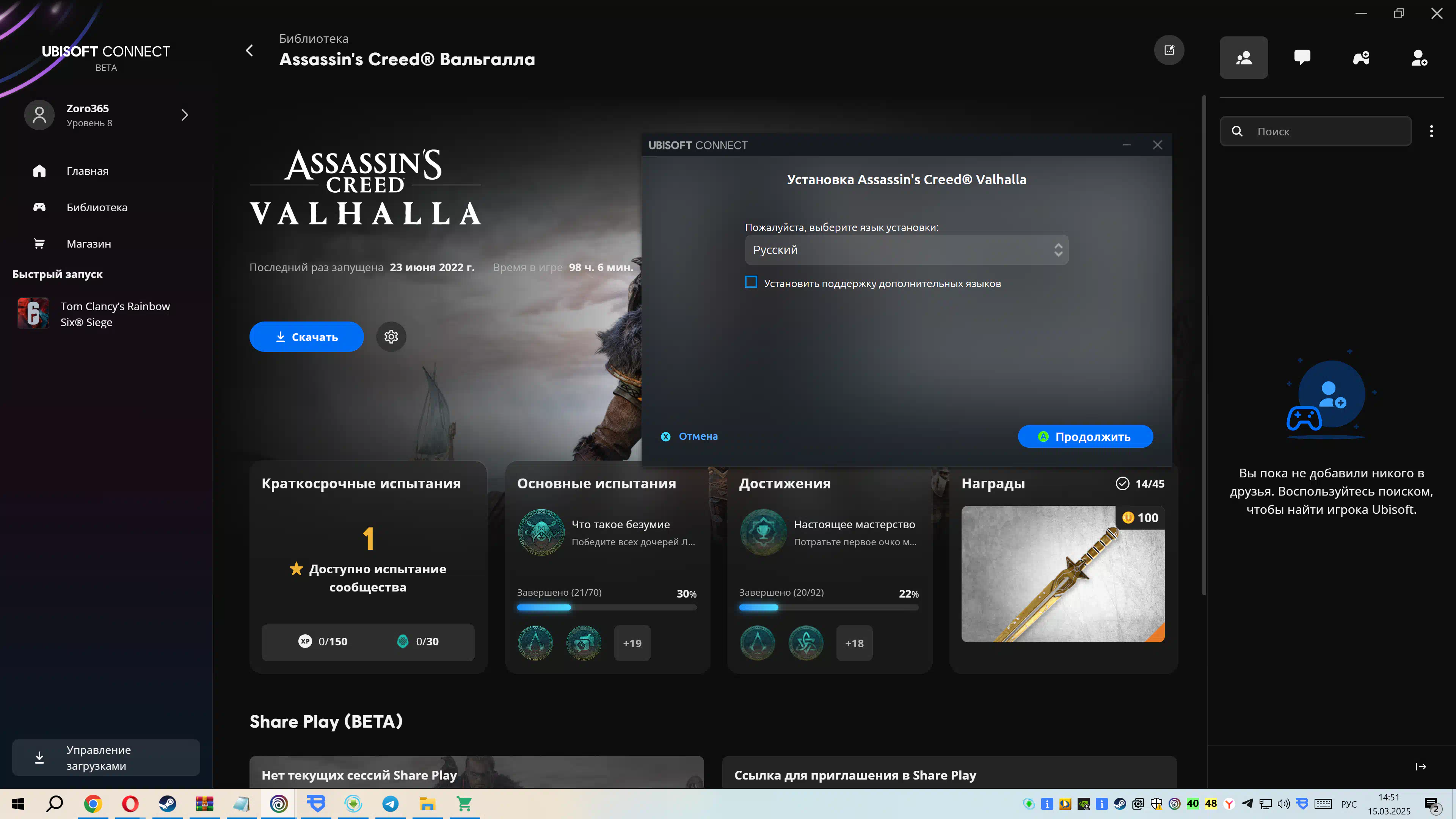
Task: Open Google Chrome from the taskbar
Action: coord(93,804)
